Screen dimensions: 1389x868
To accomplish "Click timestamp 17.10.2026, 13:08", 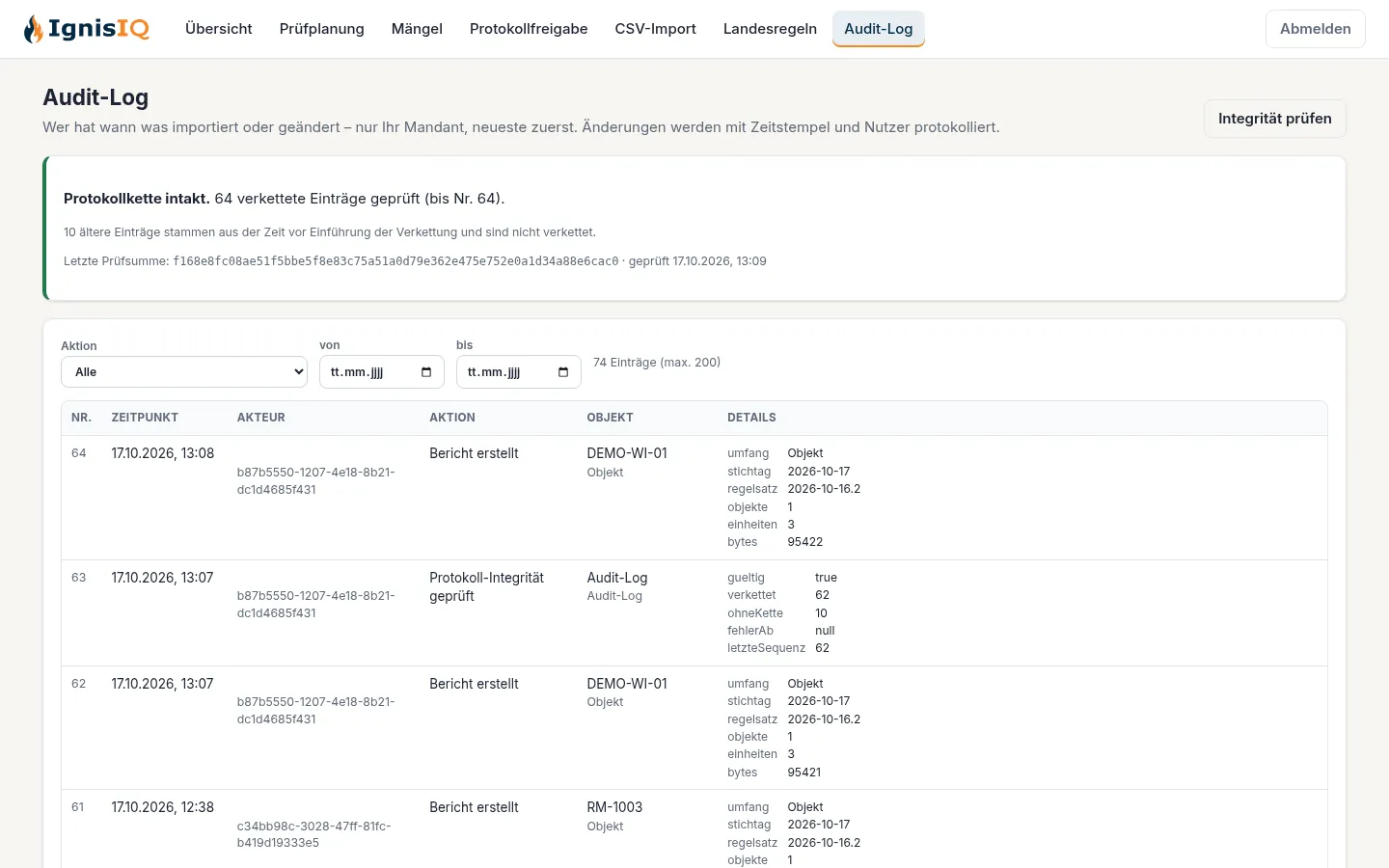I will click(x=163, y=453).
